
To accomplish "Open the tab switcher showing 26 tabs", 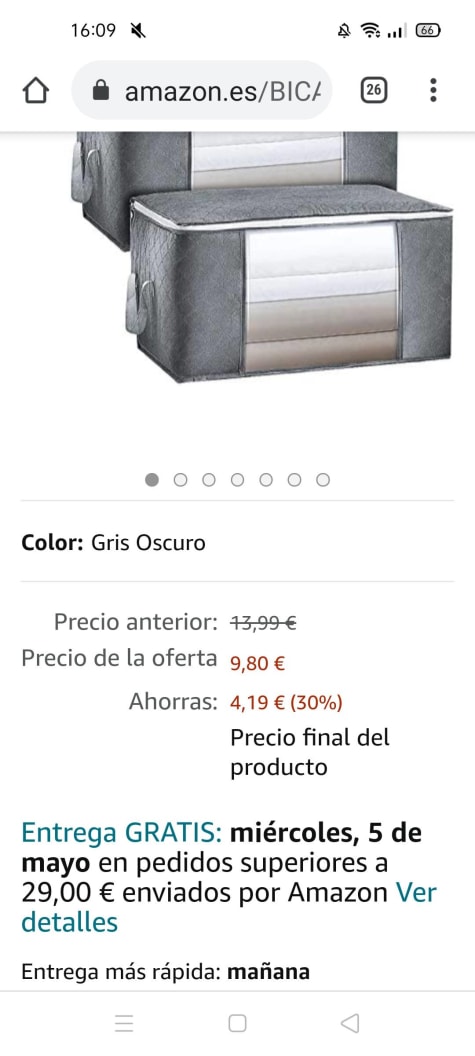I will pos(374,90).
